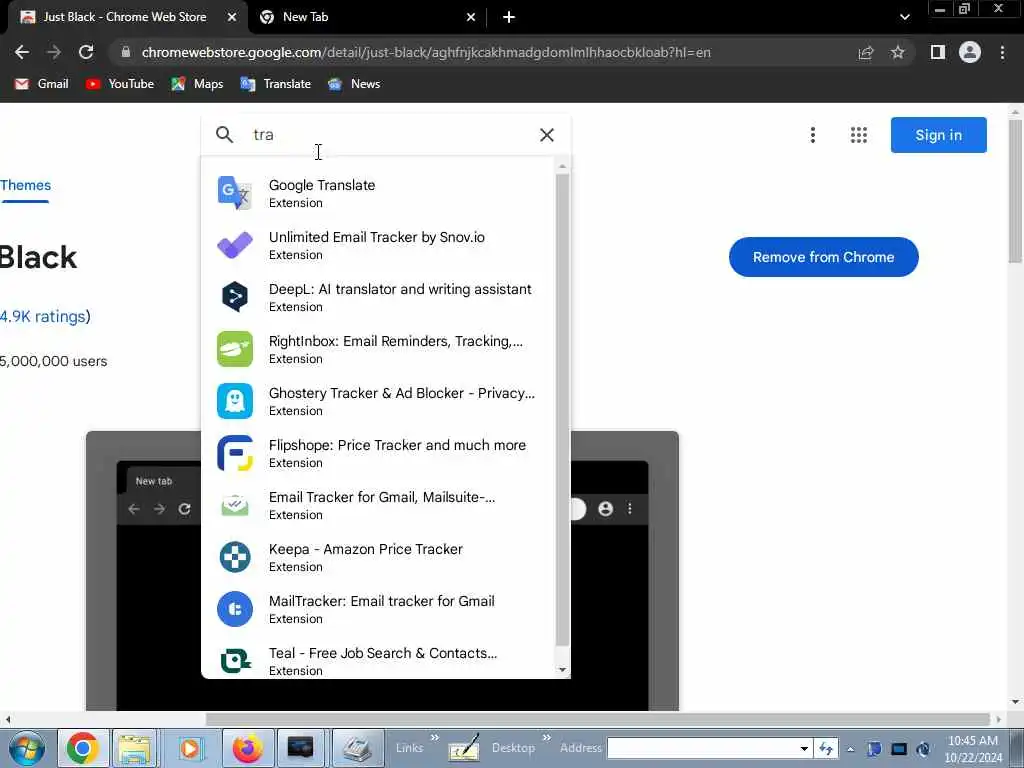The width and height of the screenshot is (1024, 768).
Task: Click the Teal job search icon
Action: (234, 661)
